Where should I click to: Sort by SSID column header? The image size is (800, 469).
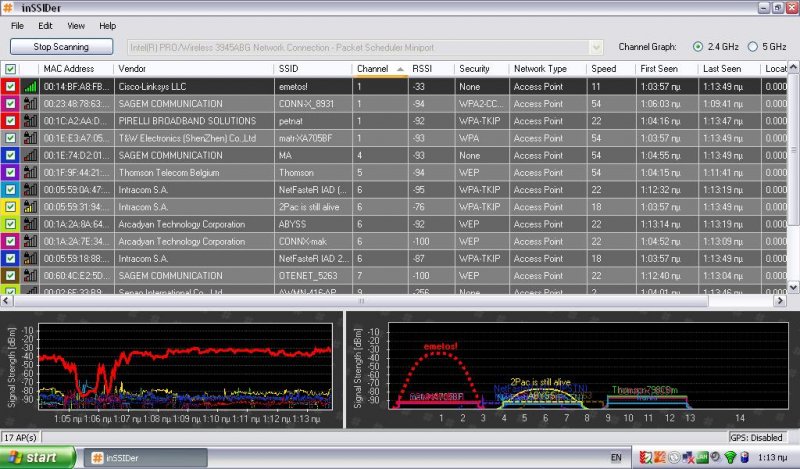pos(313,69)
